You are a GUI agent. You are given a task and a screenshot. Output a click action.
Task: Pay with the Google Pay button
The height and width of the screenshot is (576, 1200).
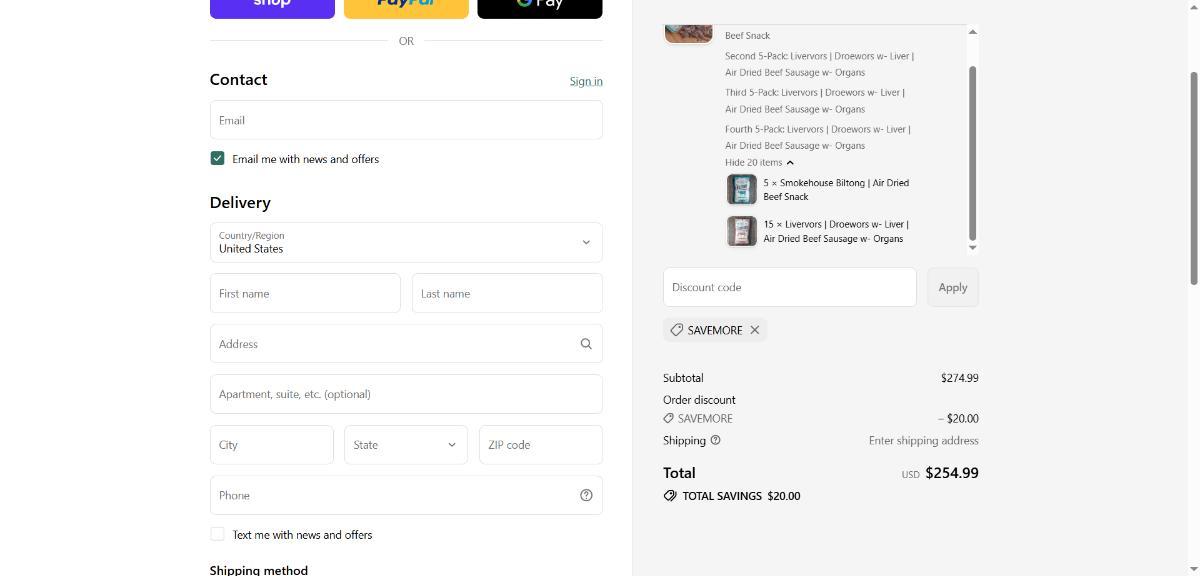pos(540,6)
